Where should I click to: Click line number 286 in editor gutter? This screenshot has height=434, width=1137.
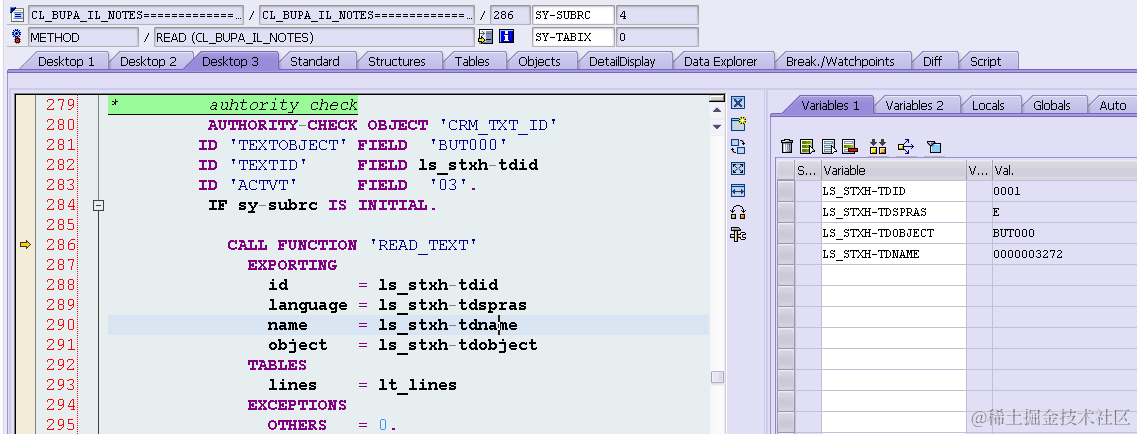pyautogui.click(x=60, y=245)
